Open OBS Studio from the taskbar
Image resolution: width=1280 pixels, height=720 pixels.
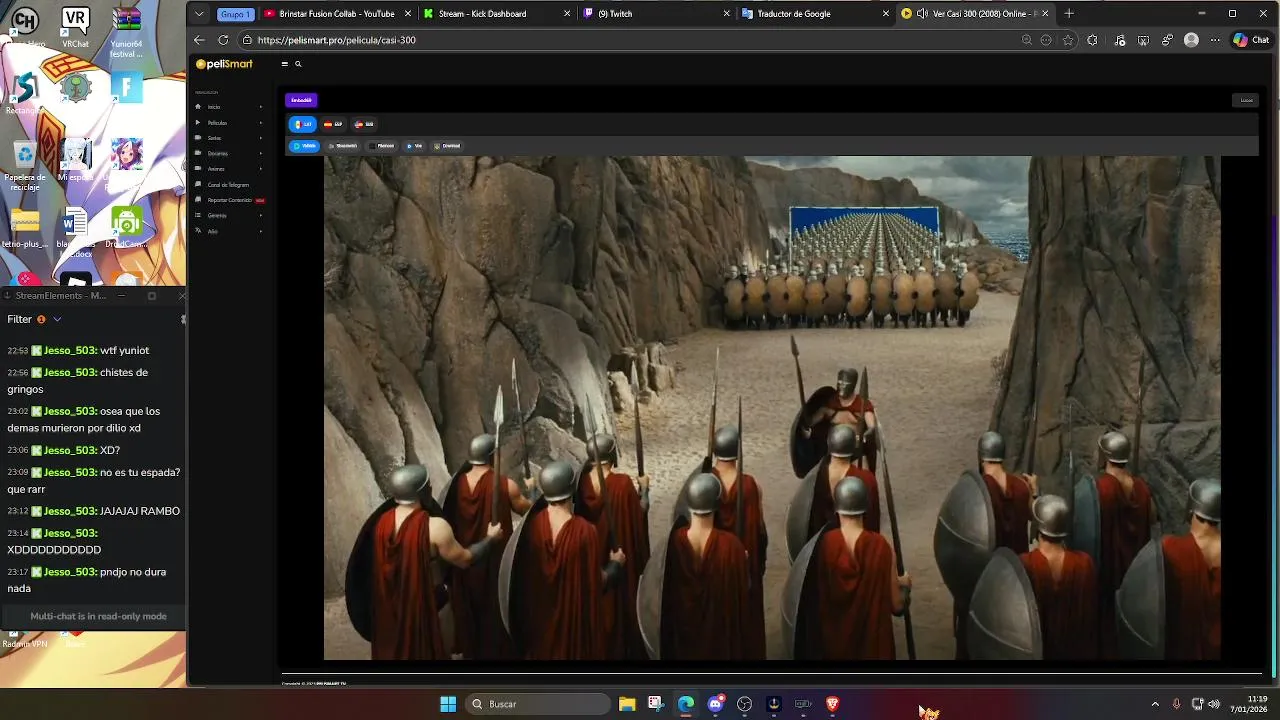[744, 704]
